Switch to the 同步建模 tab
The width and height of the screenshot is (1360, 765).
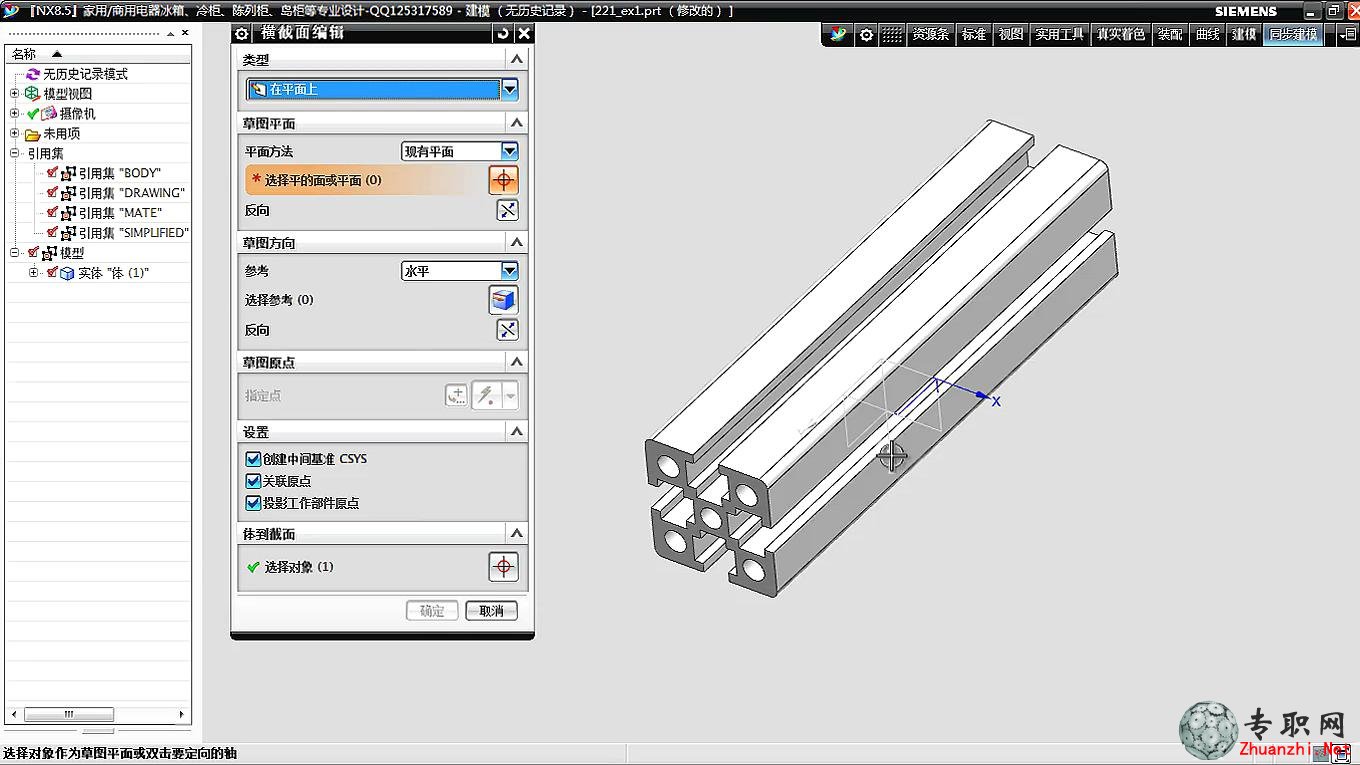pos(1293,34)
